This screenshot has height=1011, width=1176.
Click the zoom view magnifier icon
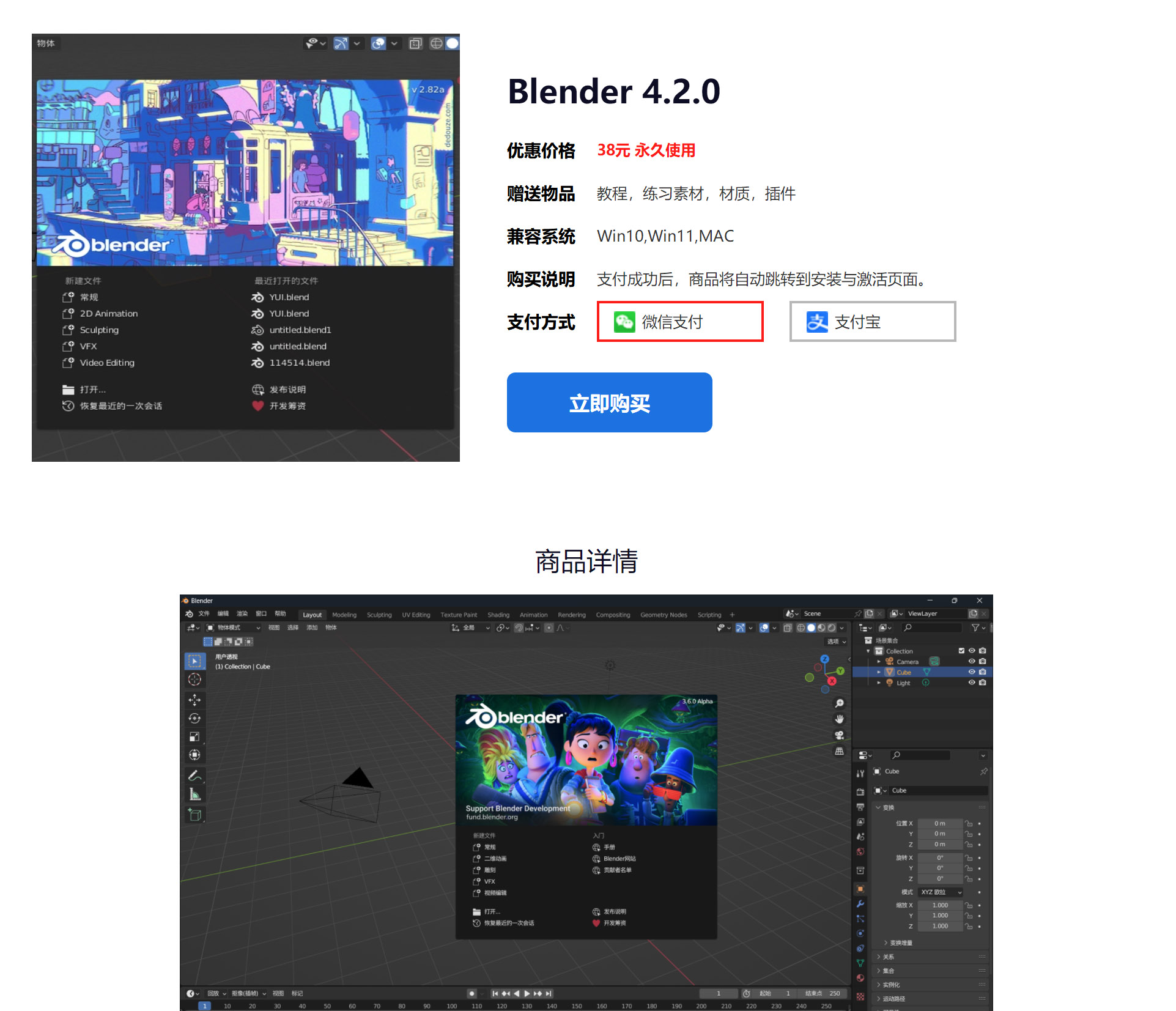click(x=840, y=703)
